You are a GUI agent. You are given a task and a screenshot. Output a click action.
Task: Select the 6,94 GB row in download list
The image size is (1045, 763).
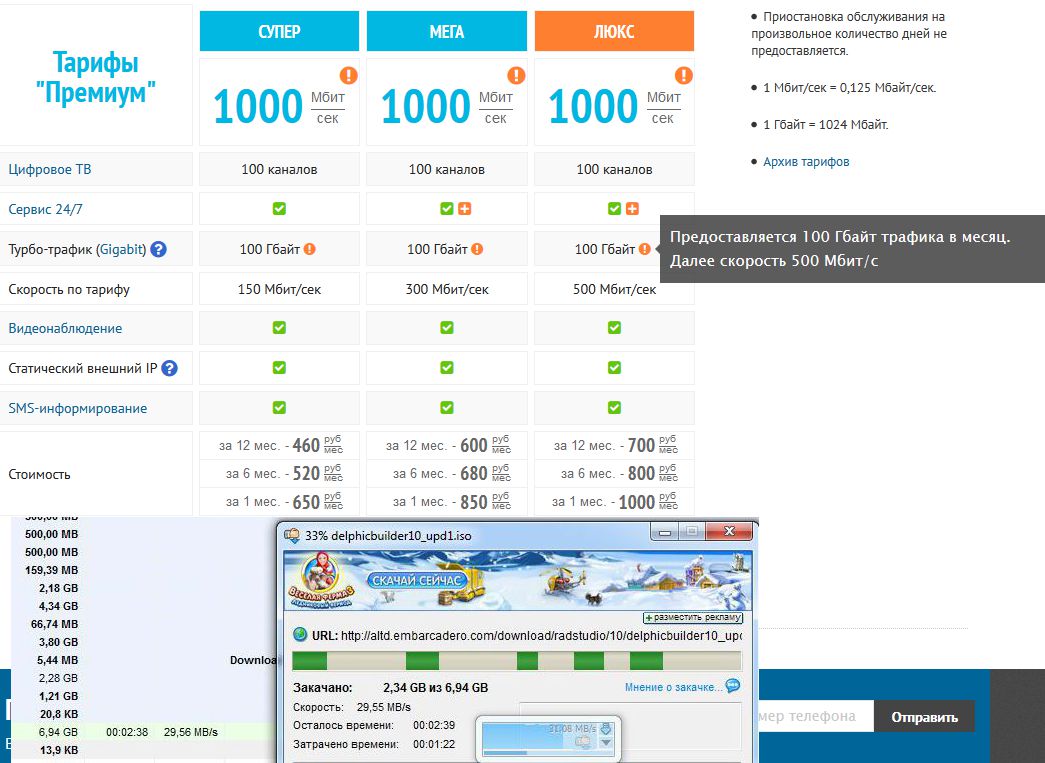click(144, 732)
